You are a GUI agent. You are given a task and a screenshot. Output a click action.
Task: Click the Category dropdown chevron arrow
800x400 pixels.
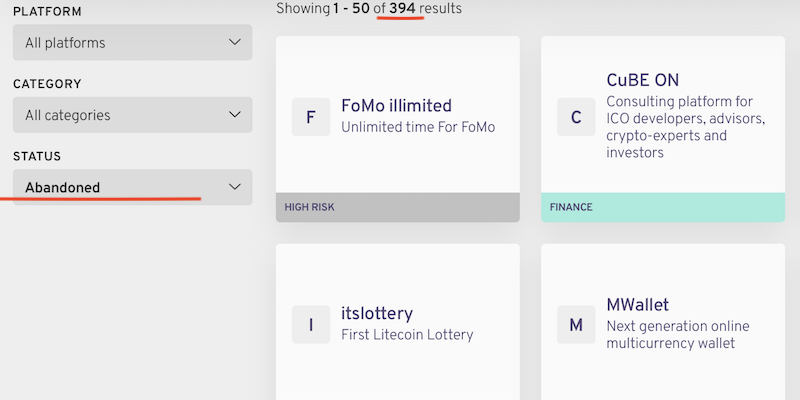(x=235, y=115)
